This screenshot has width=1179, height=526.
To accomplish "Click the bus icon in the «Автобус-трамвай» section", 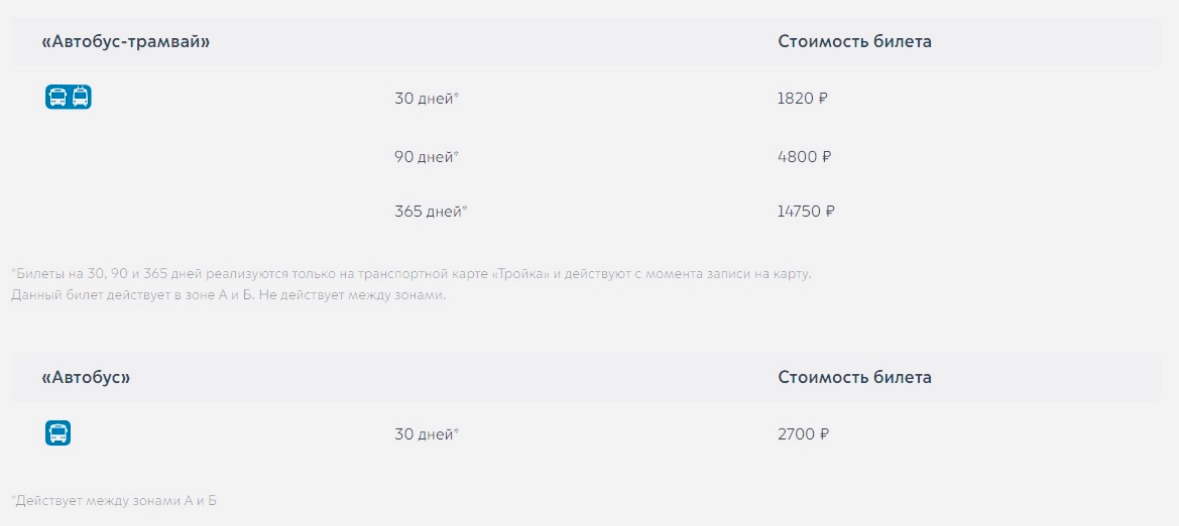I will click(57, 97).
